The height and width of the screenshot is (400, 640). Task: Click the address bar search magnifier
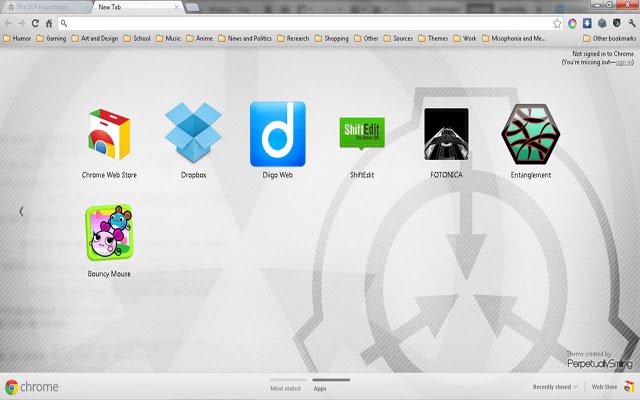point(64,23)
